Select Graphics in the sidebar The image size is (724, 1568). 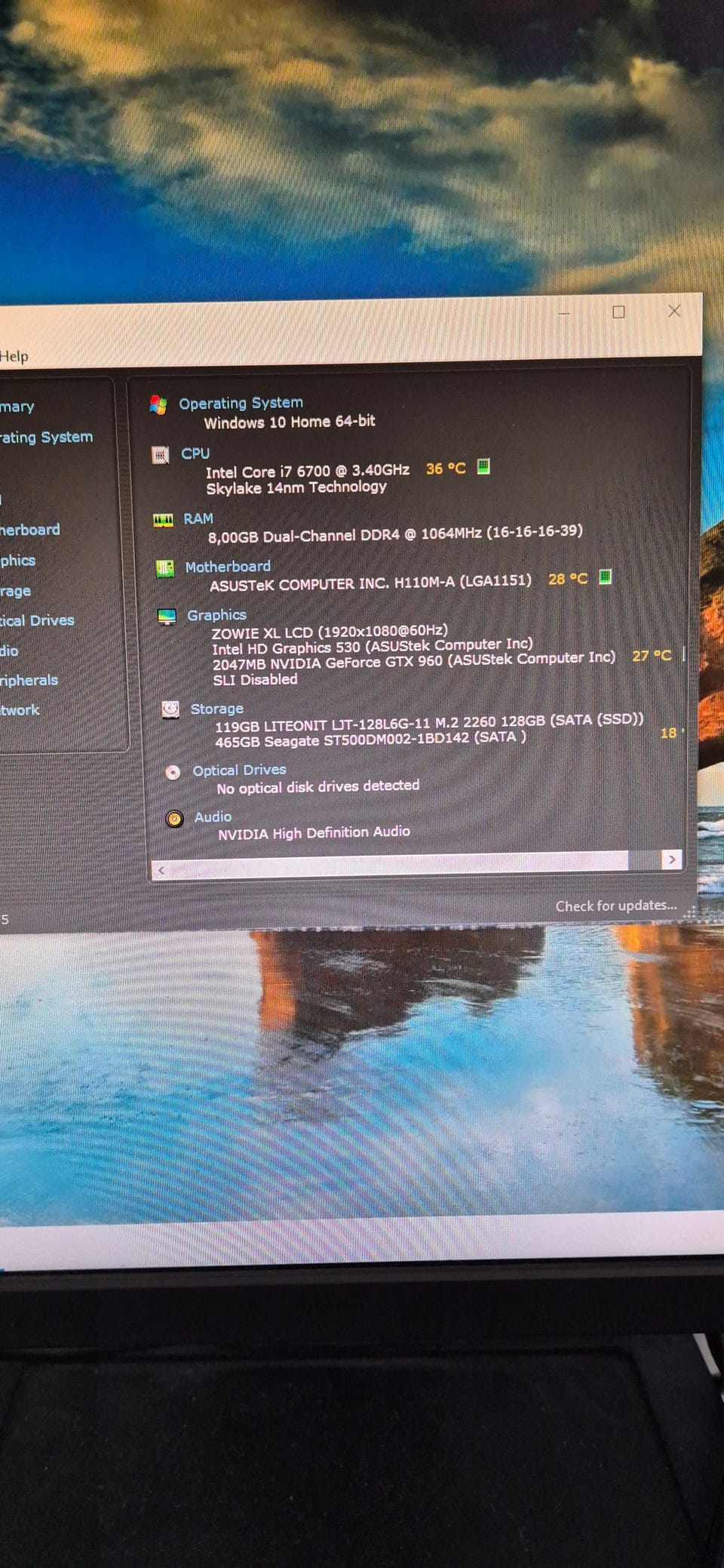click(17, 561)
